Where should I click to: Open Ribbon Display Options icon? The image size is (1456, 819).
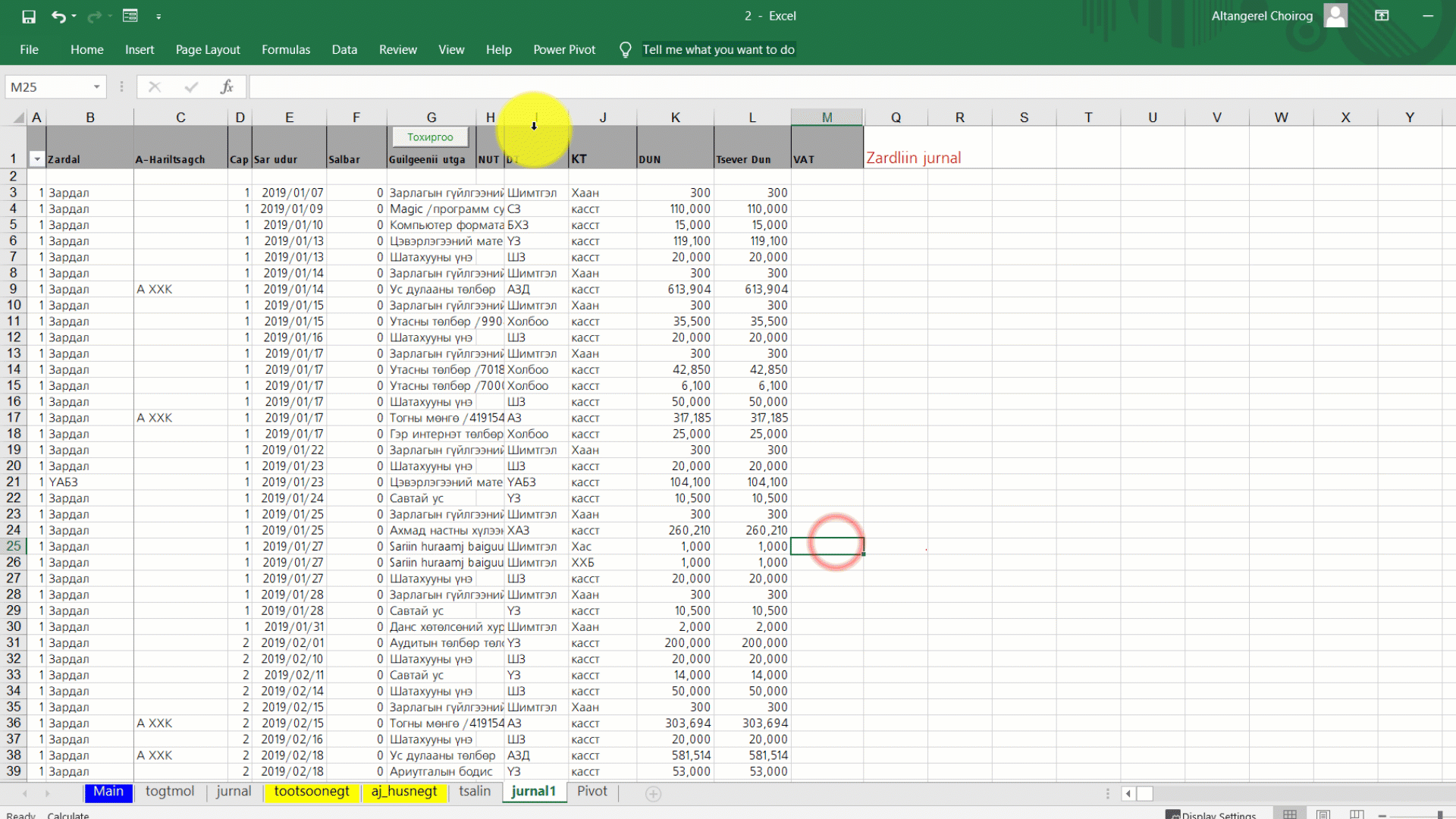point(1382,16)
